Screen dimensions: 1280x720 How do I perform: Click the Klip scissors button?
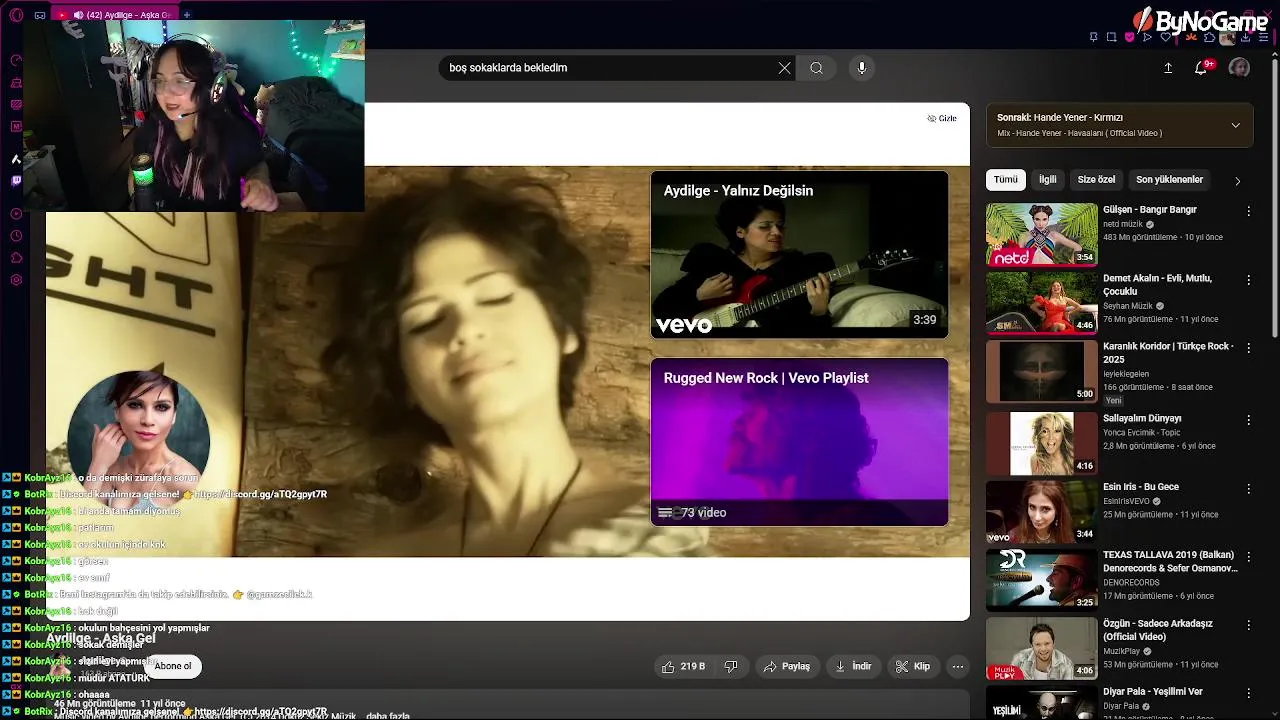(912, 666)
